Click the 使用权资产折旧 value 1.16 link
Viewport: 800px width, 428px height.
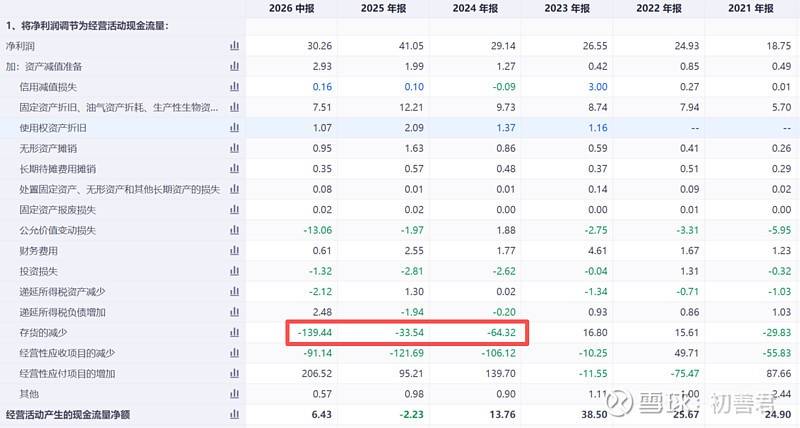click(x=597, y=128)
